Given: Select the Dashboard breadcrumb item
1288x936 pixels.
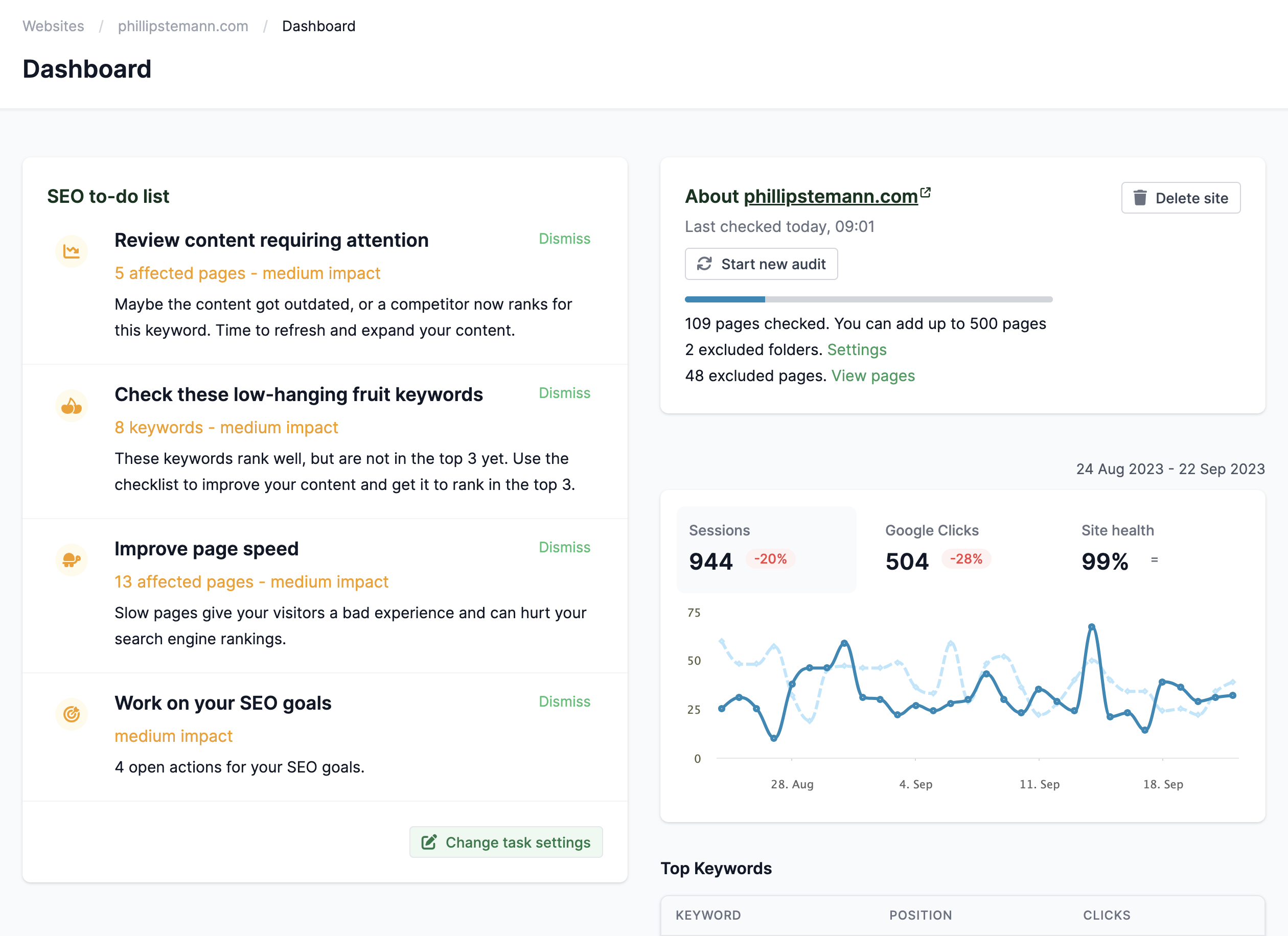Looking at the screenshot, I should coord(318,26).
